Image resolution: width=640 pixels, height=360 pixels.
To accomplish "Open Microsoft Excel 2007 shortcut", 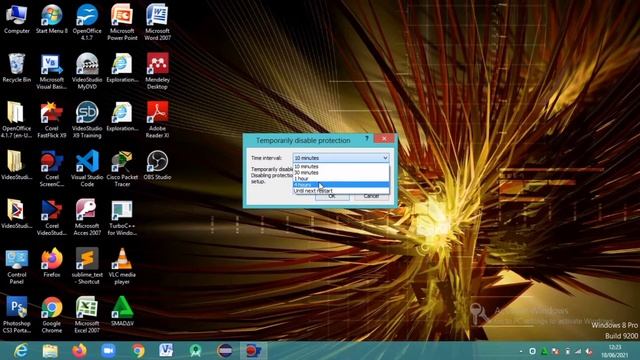I will coord(87,315).
